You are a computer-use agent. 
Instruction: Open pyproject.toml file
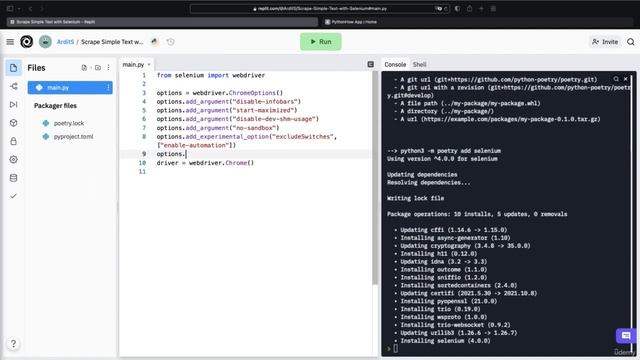[73, 136]
